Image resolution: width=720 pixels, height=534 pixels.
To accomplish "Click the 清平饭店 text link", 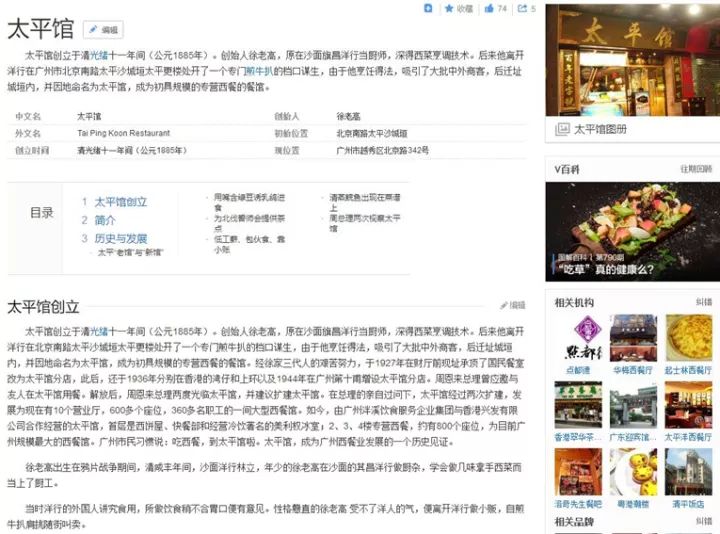I will coord(688,504).
